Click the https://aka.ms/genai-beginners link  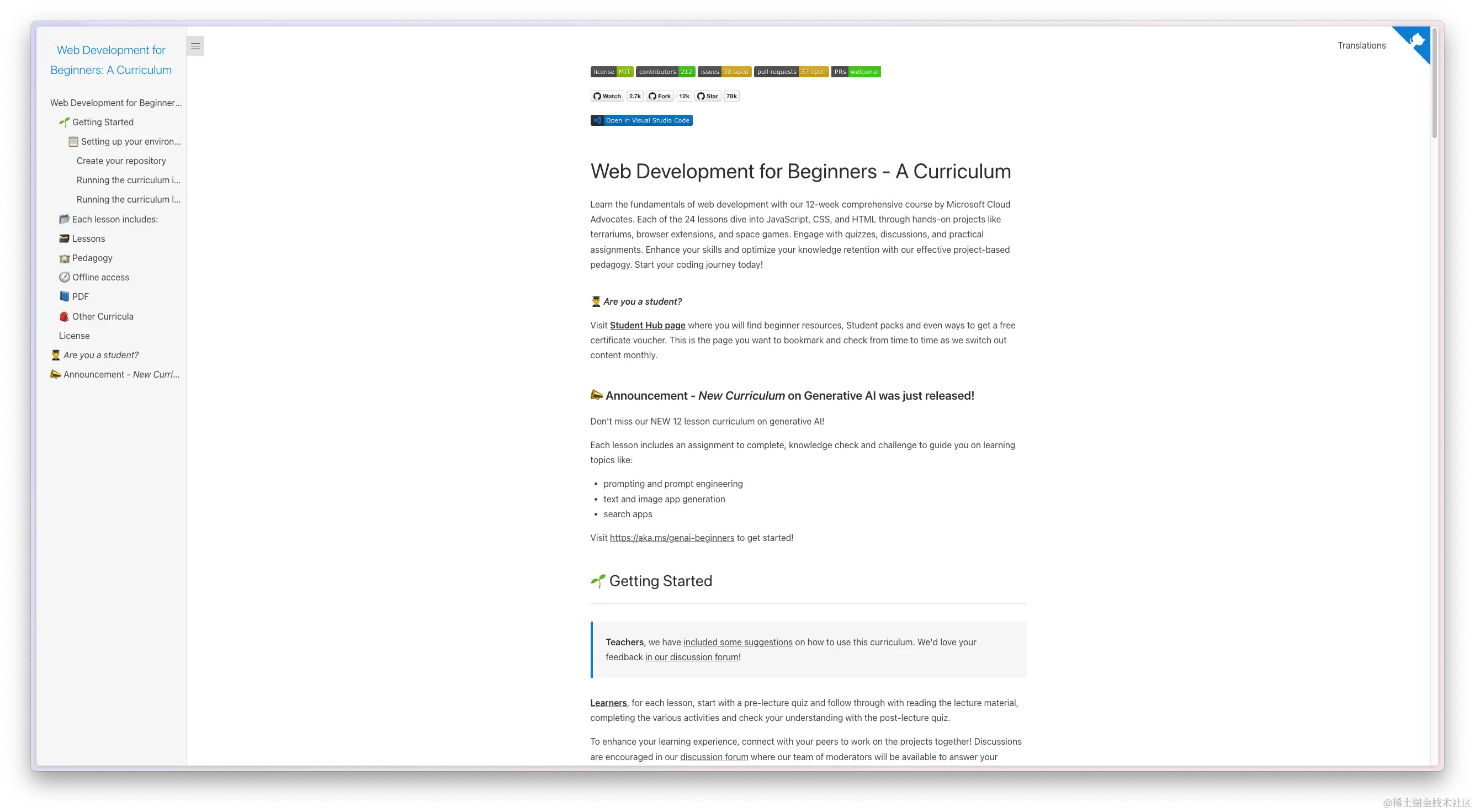(x=671, y=538)
